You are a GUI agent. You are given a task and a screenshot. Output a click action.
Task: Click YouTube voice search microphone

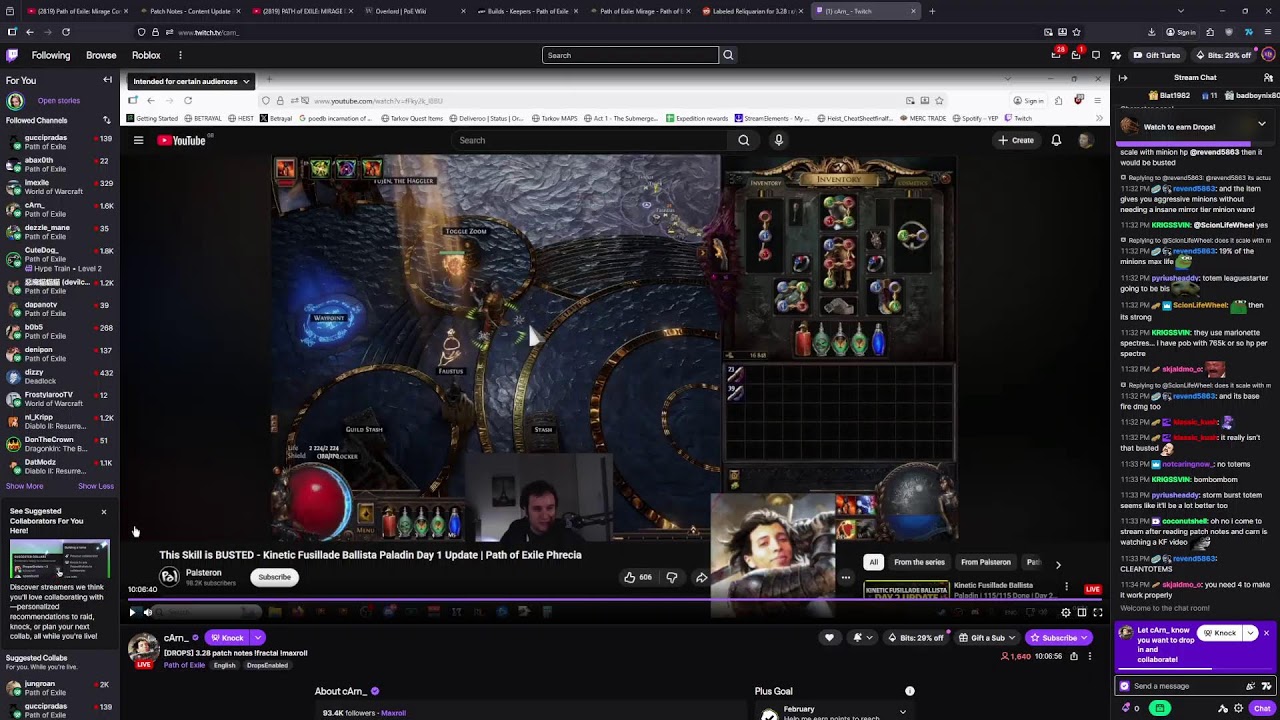click(778, 140)
